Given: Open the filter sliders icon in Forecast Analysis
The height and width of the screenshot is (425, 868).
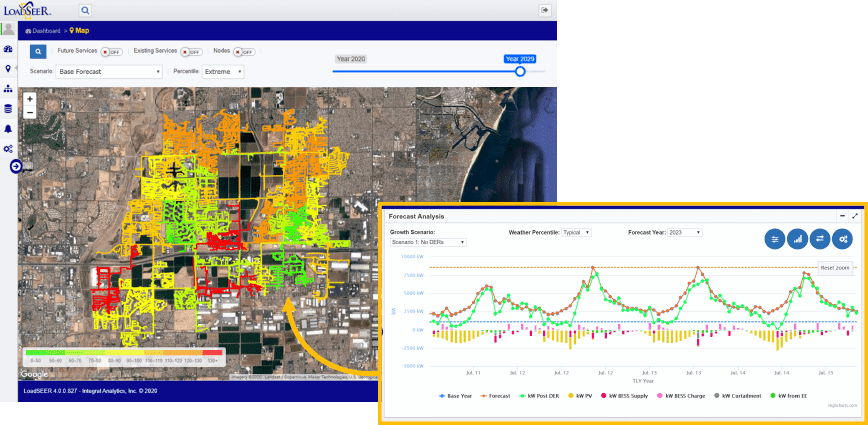Looking at the screenshot, I should [775, 238].
